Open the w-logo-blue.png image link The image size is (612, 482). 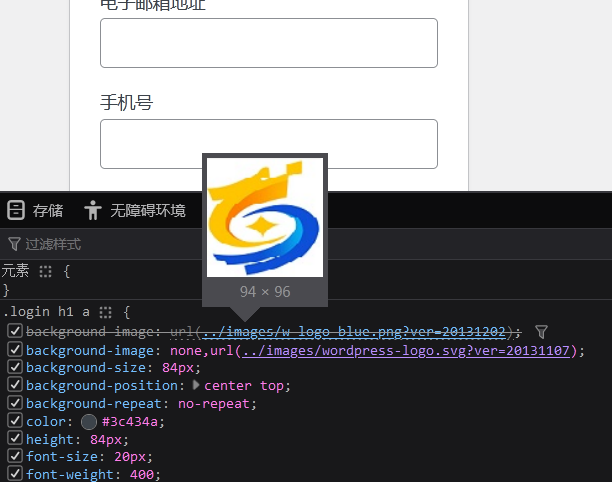click(354, 332)
